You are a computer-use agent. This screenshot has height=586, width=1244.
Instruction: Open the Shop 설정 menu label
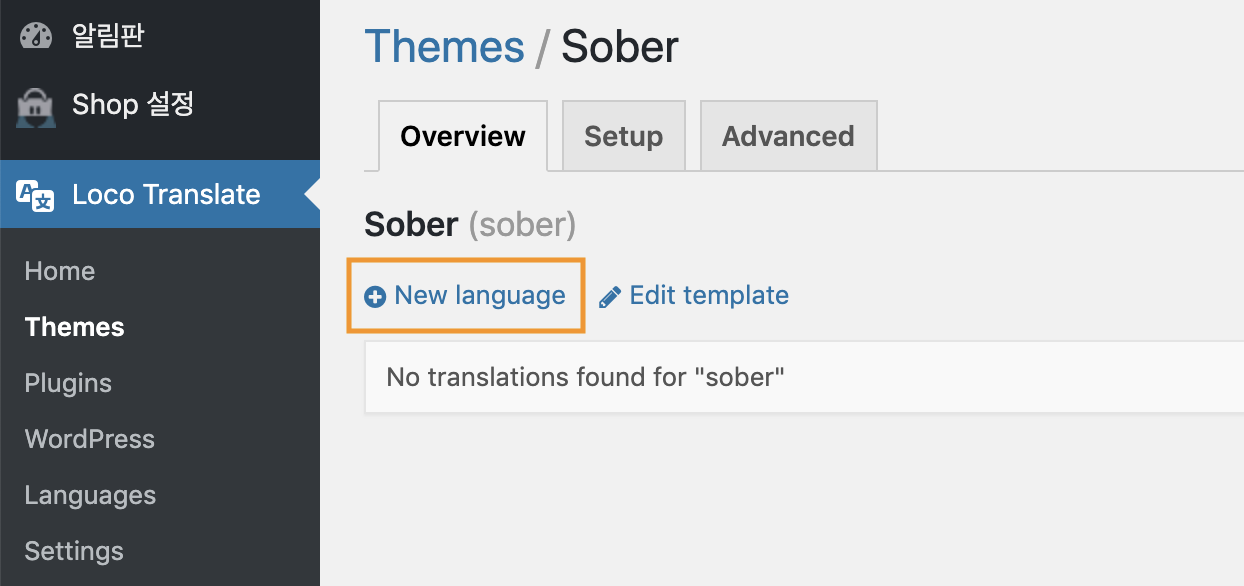click(133, 104)
